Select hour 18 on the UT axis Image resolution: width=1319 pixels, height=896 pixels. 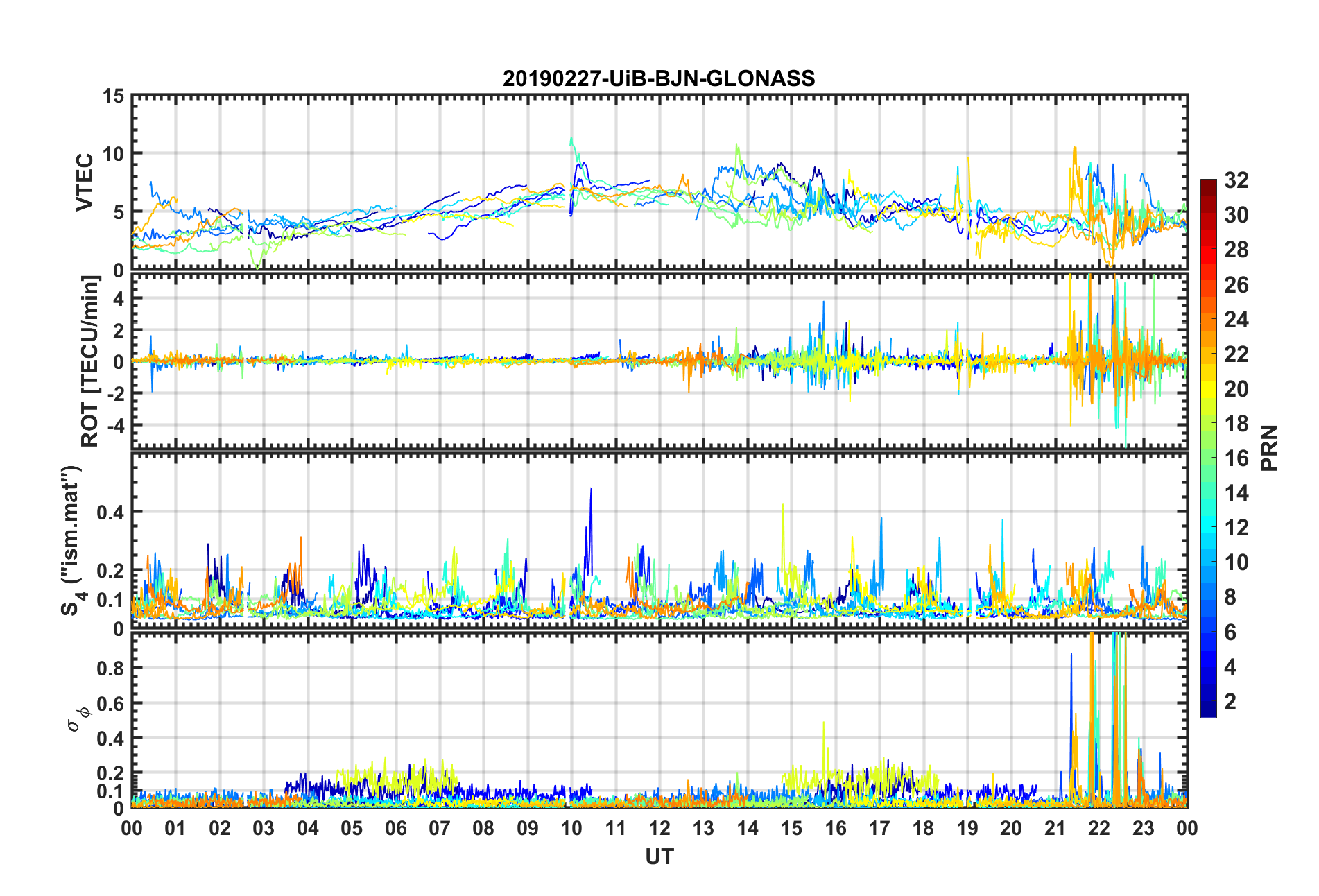(923, 828)
